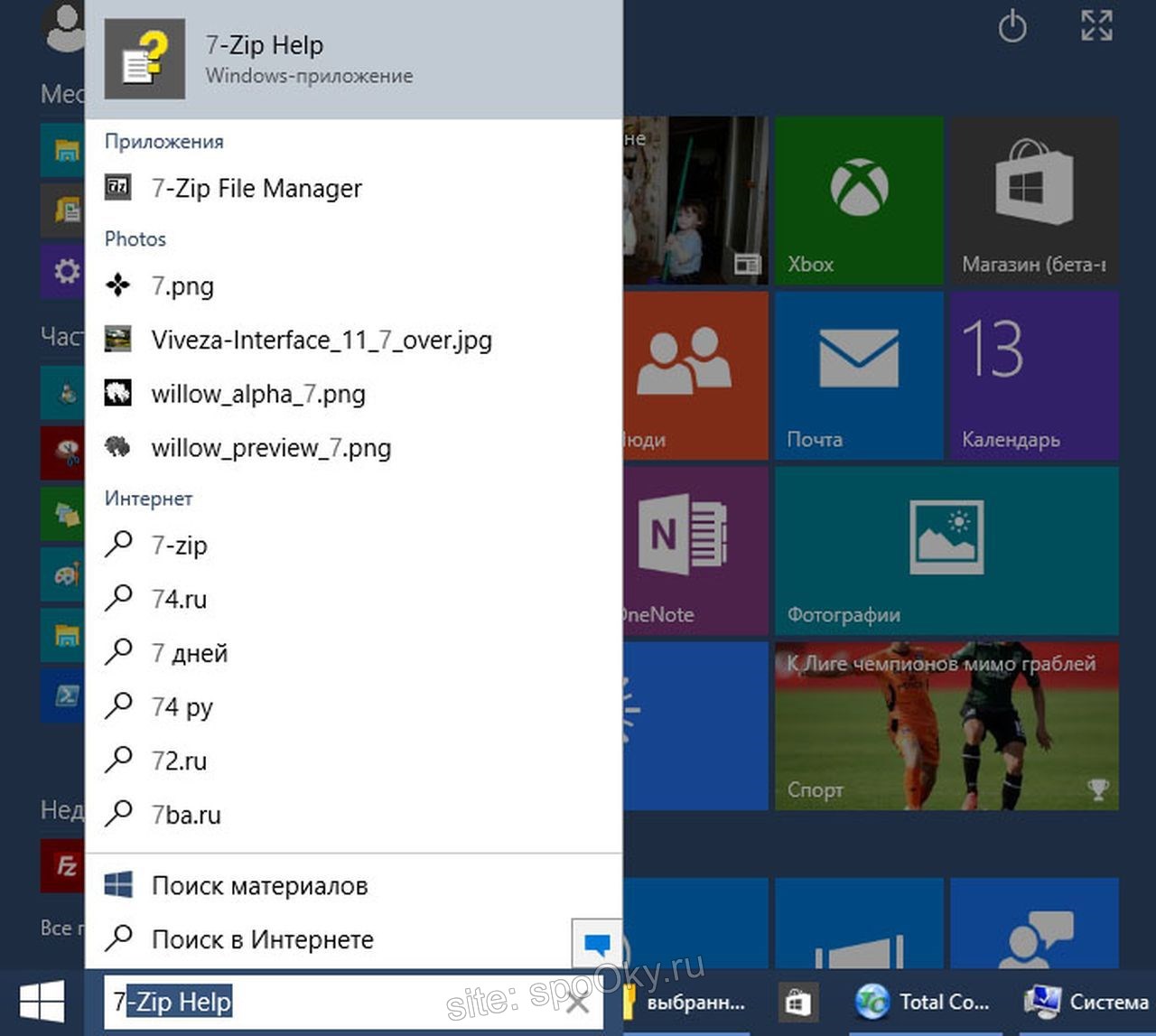The image size is (1156, 1036).
Task: Open willow_alpha_7.png image
Action: (x=354, y=394)
